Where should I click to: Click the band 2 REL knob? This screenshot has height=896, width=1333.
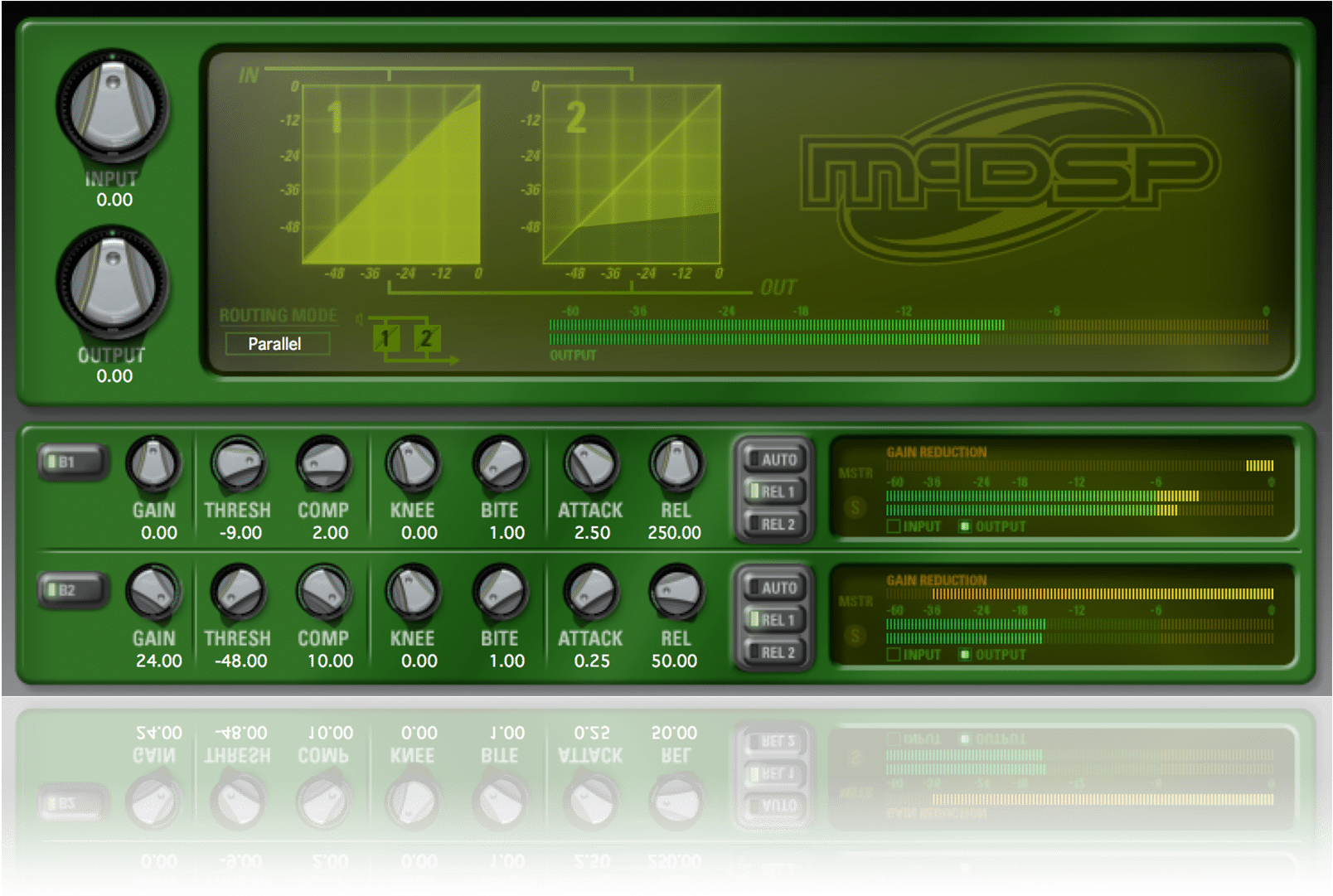pos(676,593)
